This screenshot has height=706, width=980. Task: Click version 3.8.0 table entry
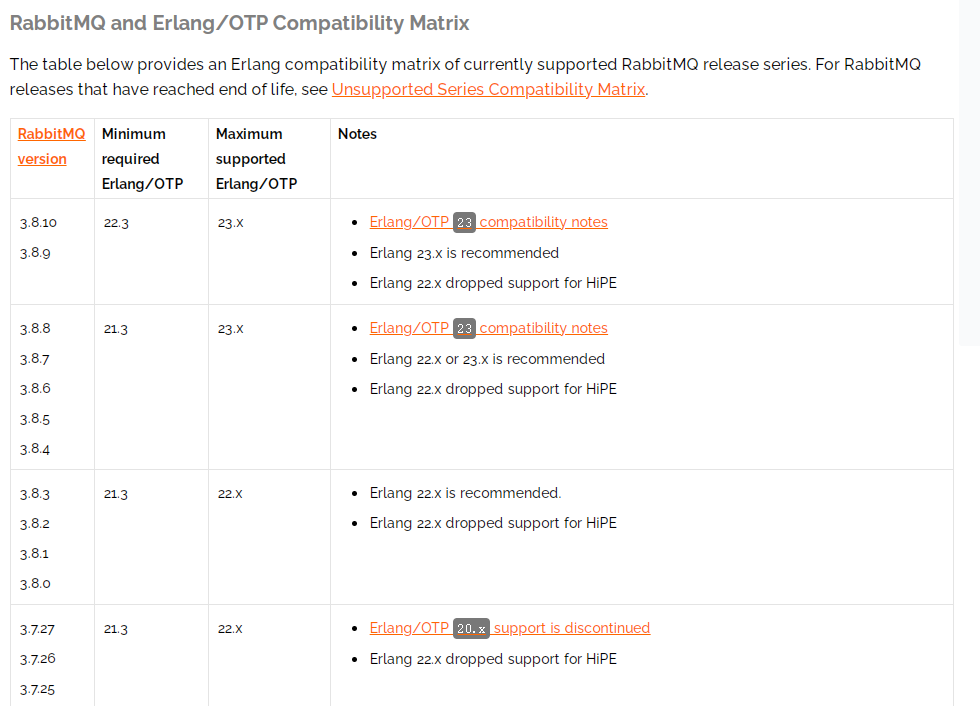[35, 583]
